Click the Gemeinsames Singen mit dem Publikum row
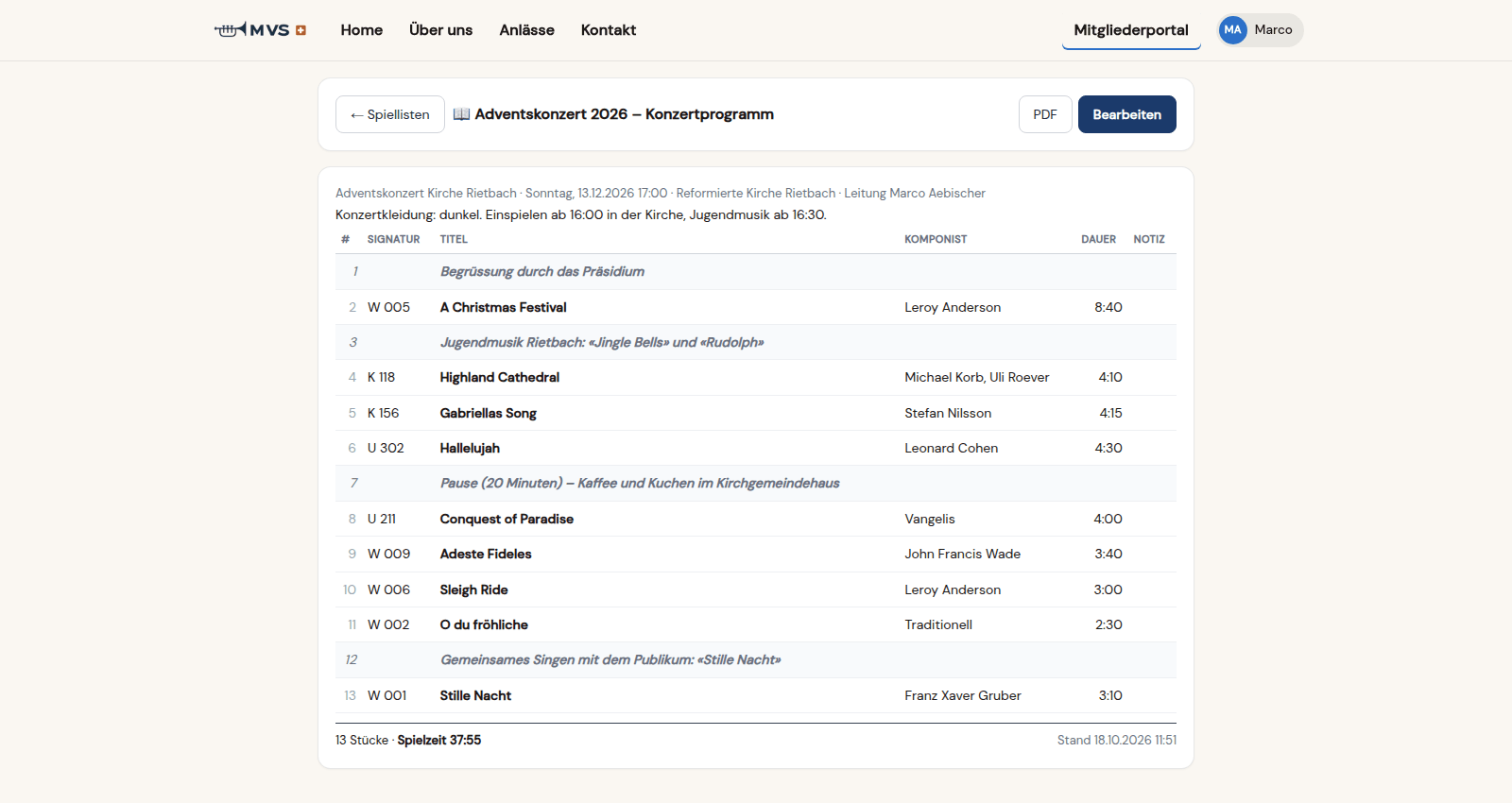This screenshot has width=1512, height=803. pyautogui.click(x=756, y=660)
